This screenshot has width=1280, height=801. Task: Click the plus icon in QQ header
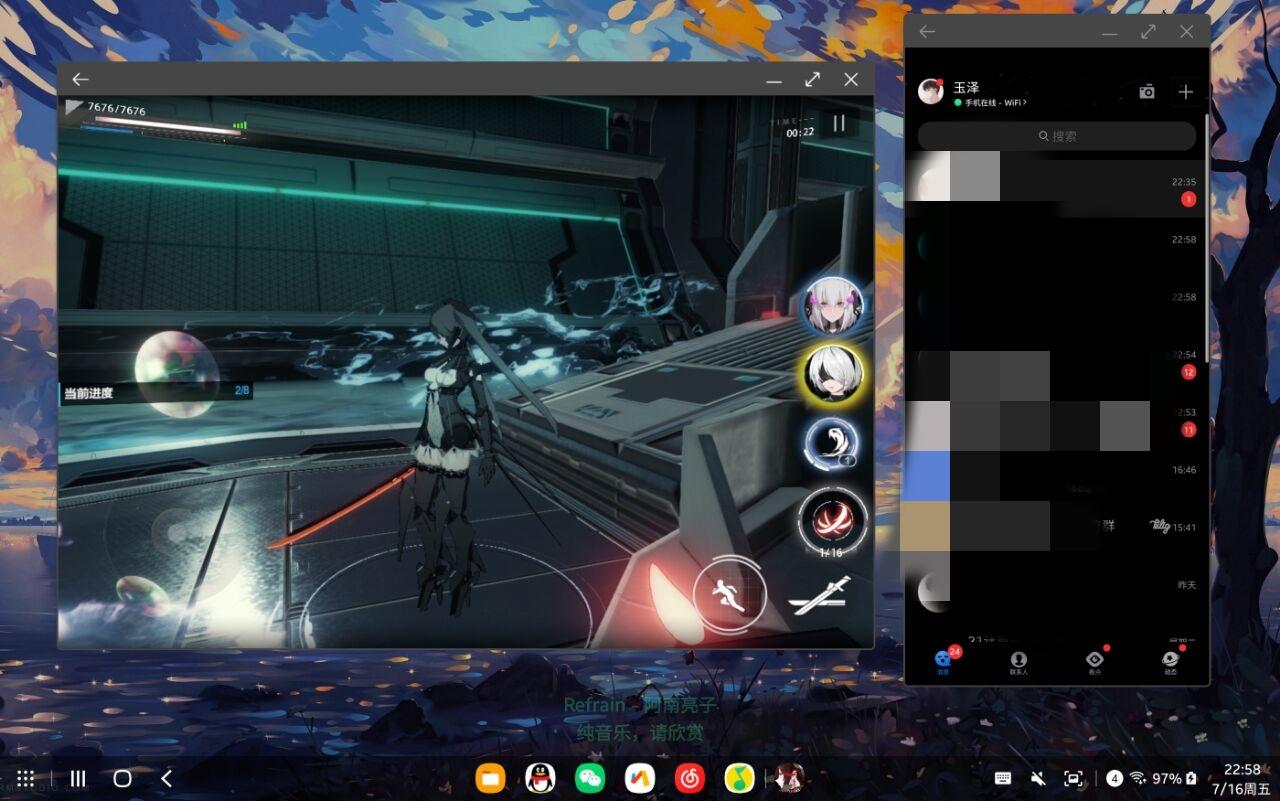click(x=1185, y=92)
